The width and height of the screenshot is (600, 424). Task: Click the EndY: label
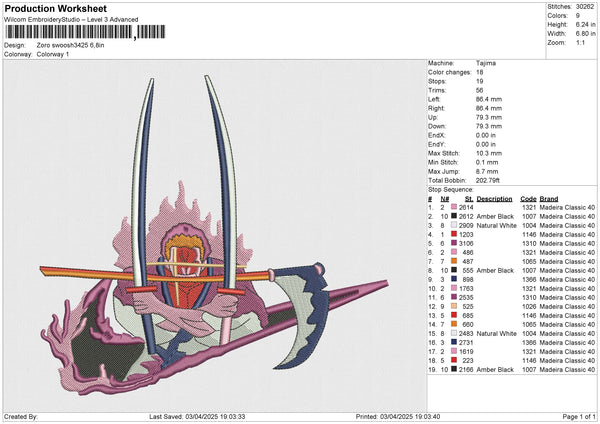tap(437, 144)
